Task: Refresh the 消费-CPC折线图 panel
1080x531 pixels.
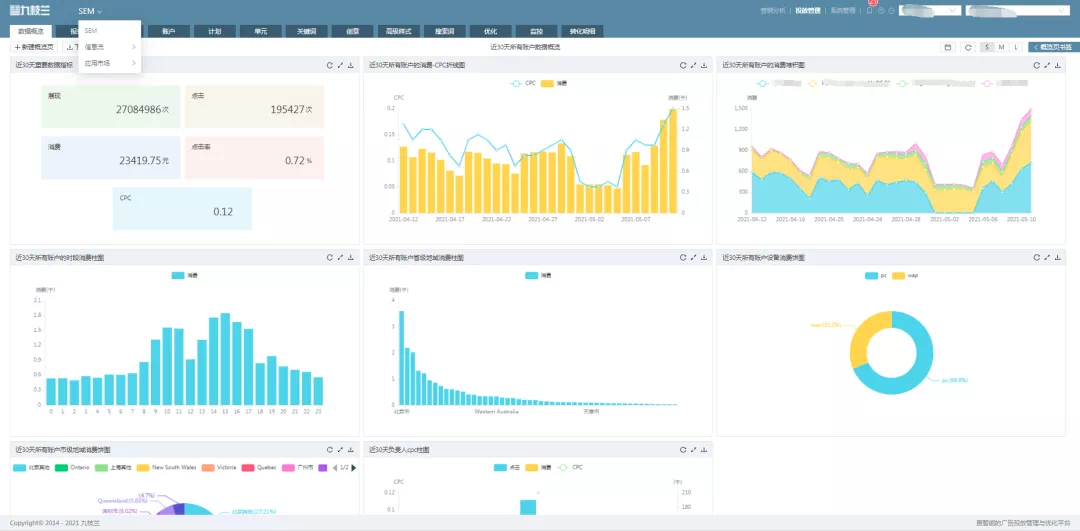Action: [x=683, y=65]
